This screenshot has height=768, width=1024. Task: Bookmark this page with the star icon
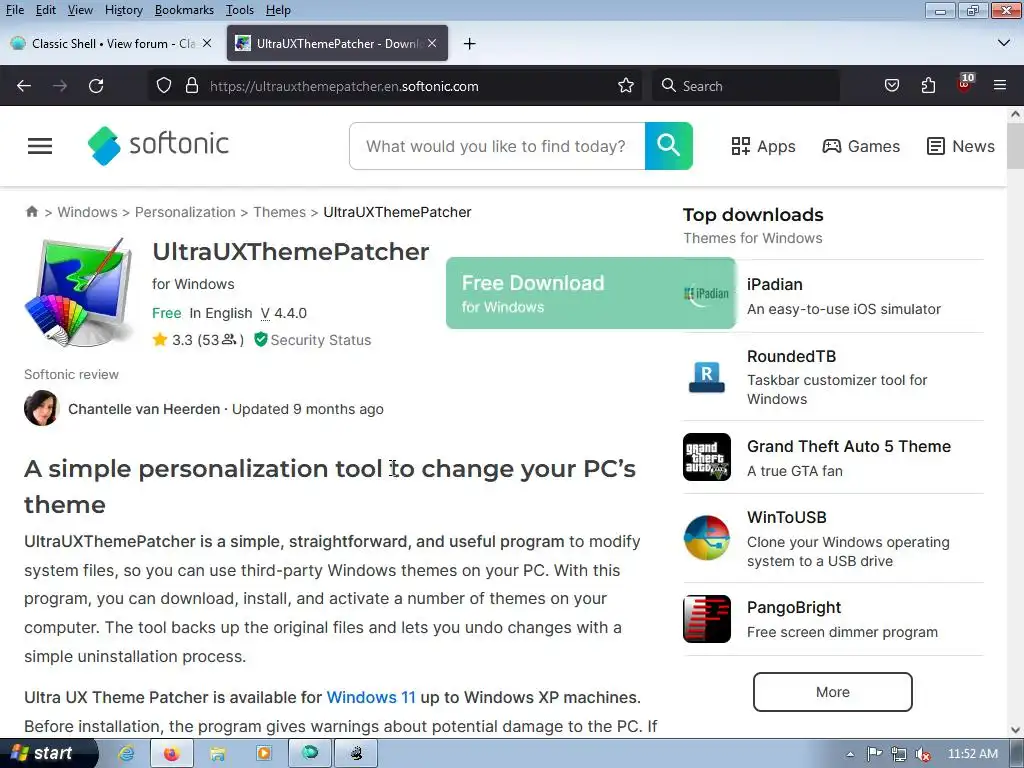[626, 86]
